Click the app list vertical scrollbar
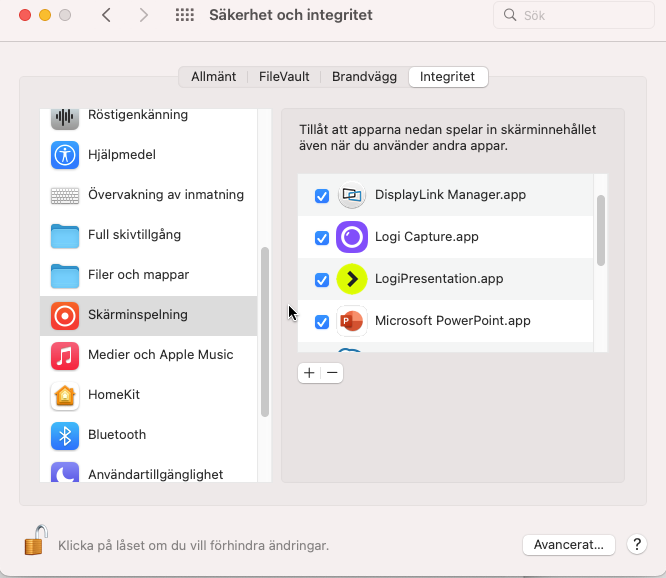Viewport: 666px width, 578px height. (601, 230)
